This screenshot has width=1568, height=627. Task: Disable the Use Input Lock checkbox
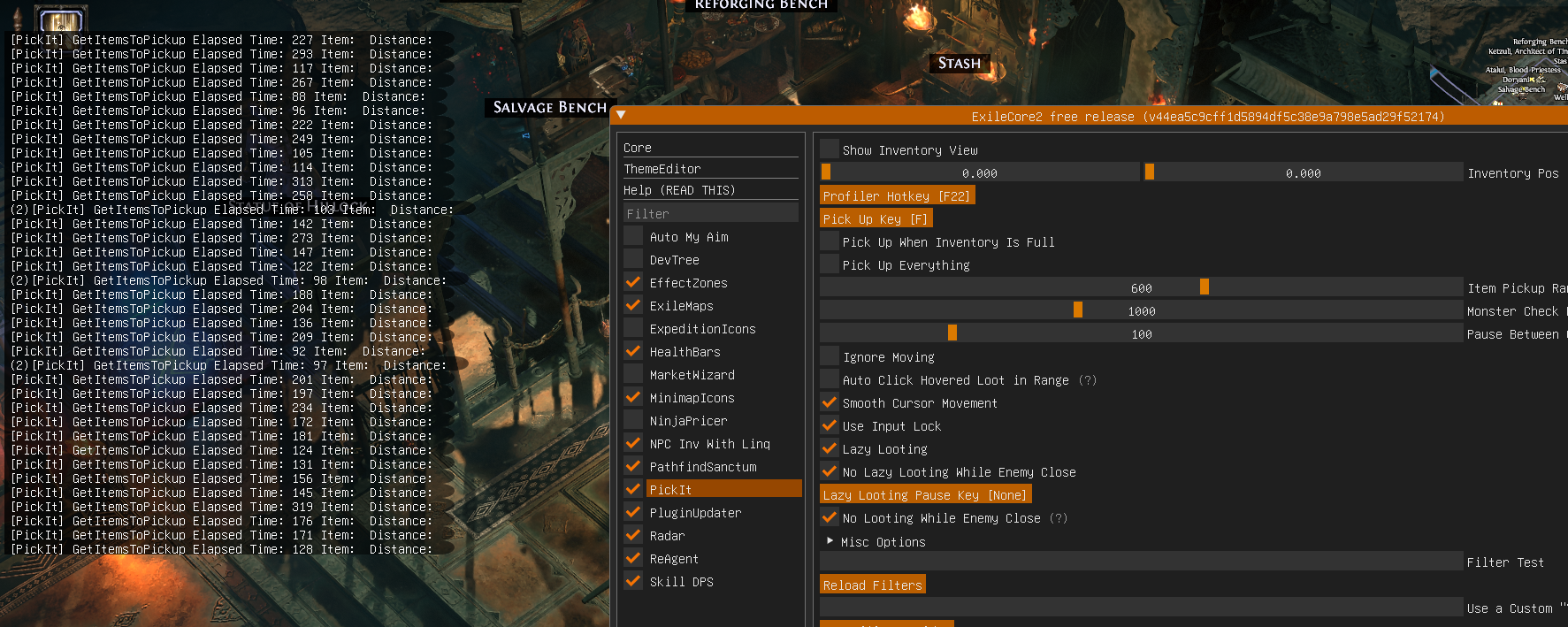830,425
